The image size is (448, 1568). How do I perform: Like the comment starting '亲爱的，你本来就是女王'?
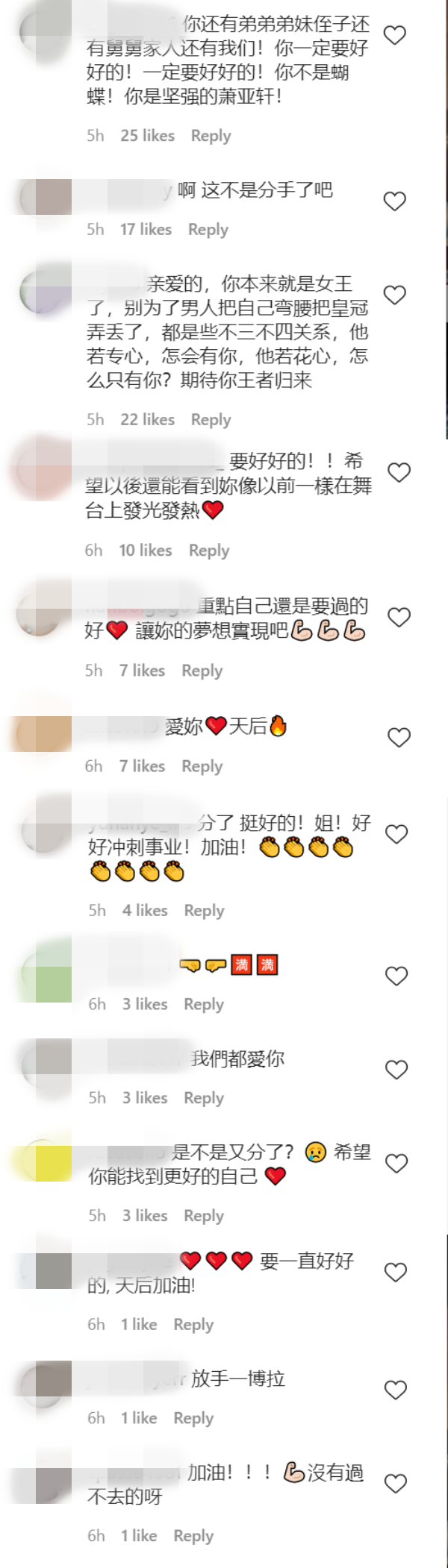pyautogui.click(x=394, y=295)
